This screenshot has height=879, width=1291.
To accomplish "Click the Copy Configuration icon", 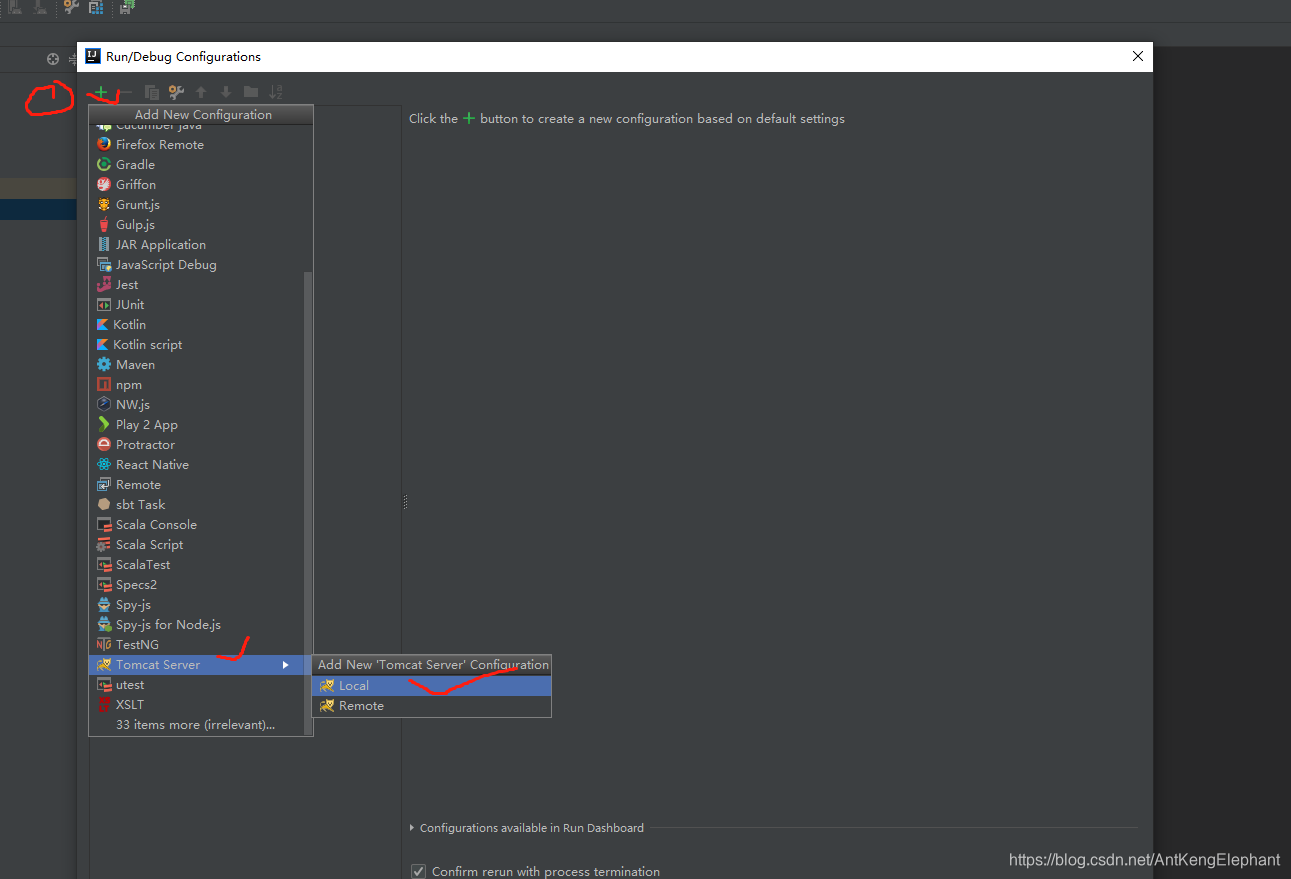I will pyautogui.click(x=152, y=92).
